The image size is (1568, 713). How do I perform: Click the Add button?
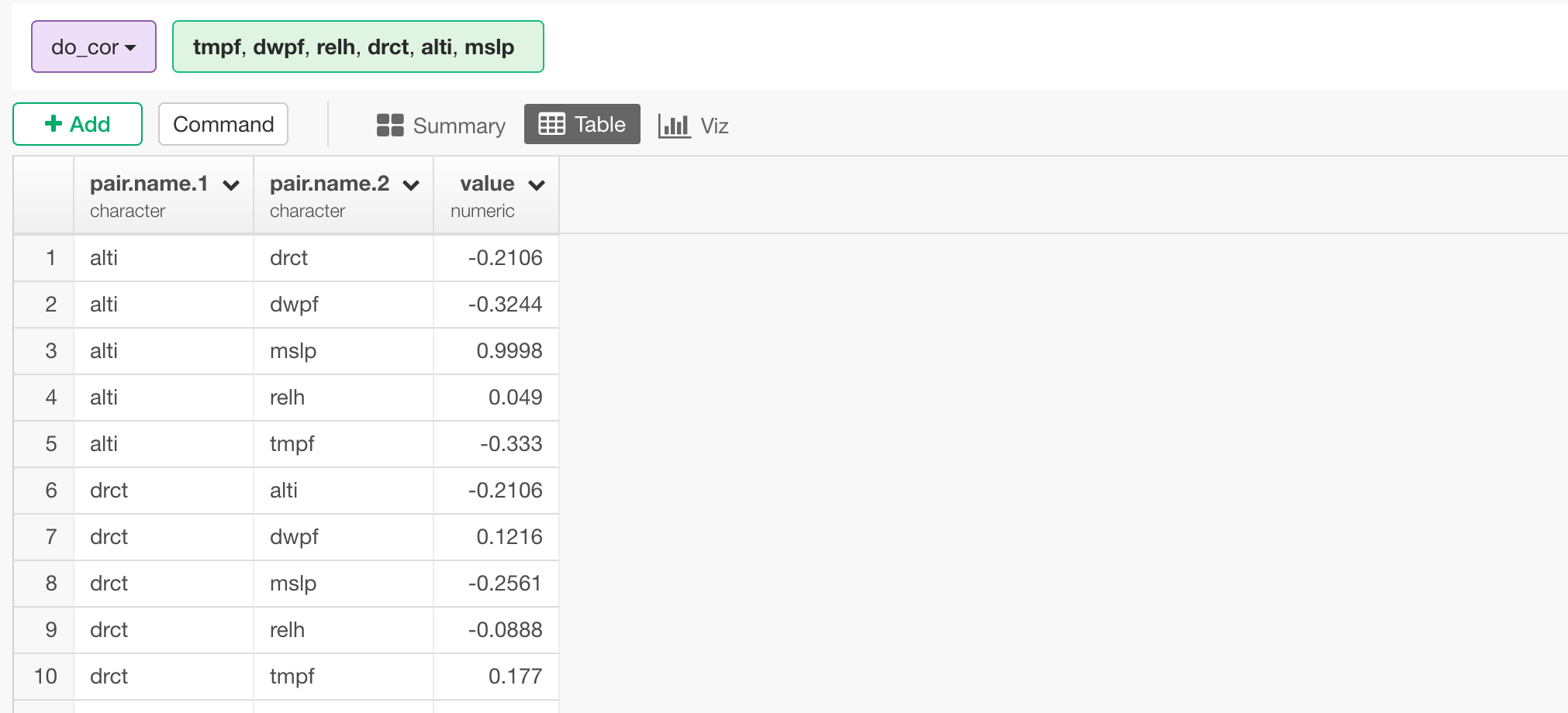77,123
